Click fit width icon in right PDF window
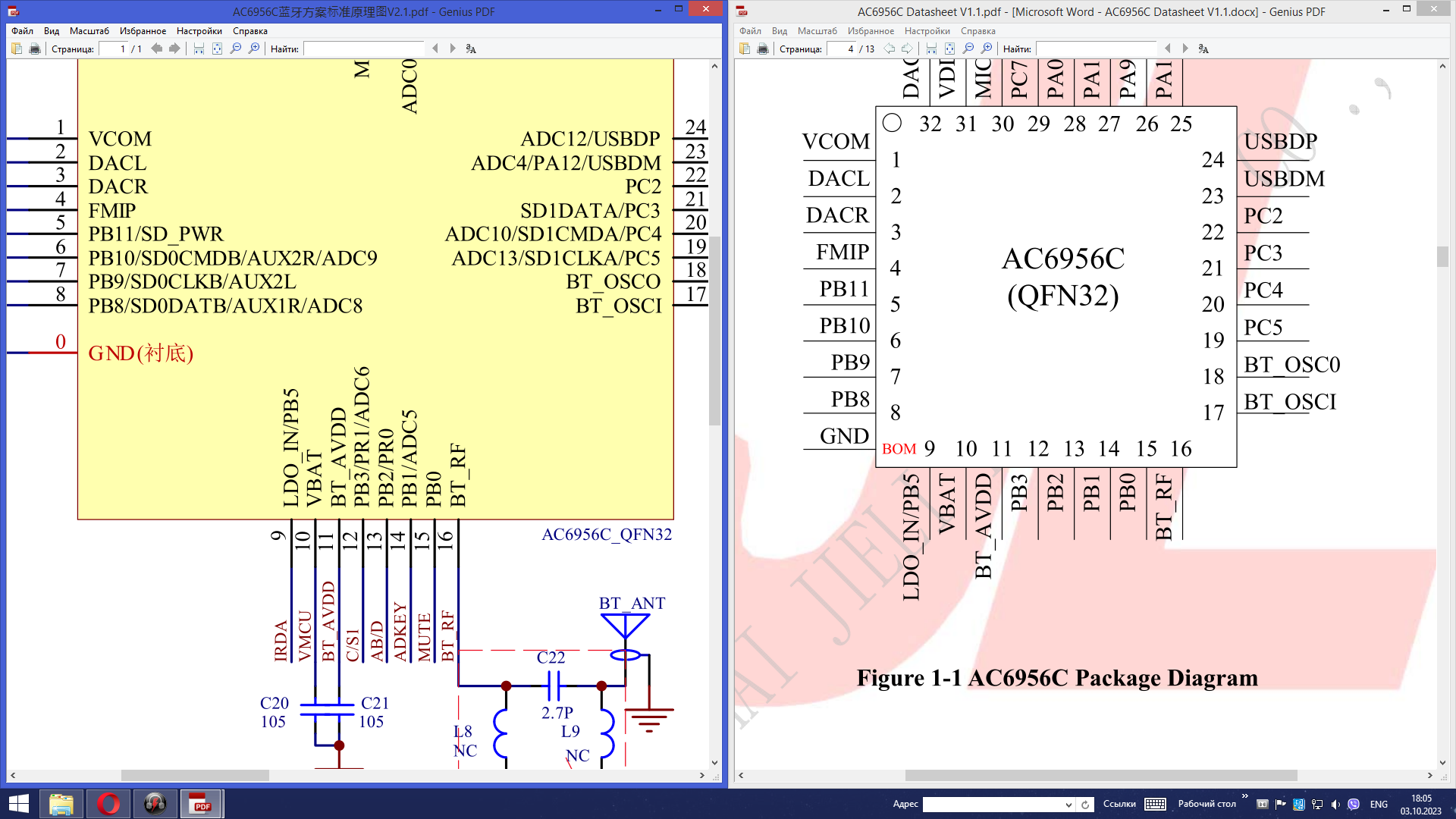The image size is (1456, 819). pyautogui.click(x=931, y=49)
